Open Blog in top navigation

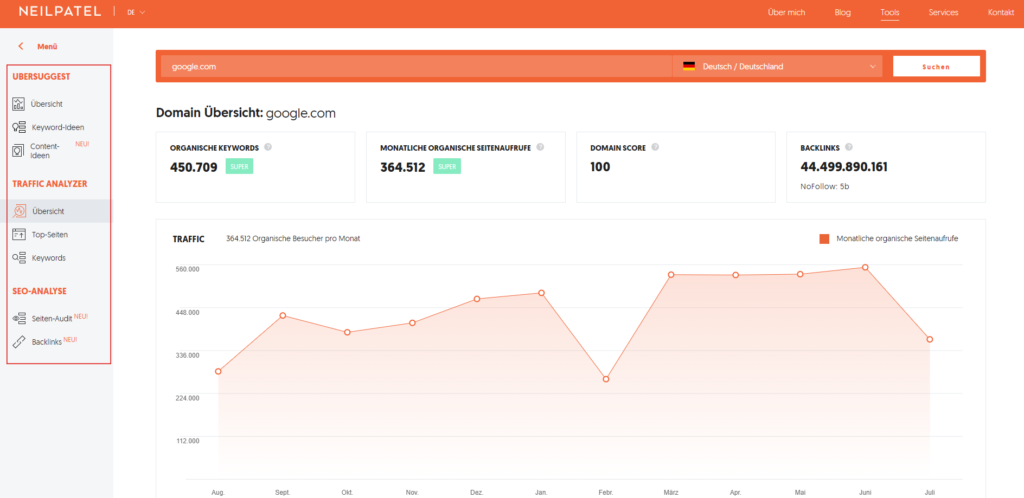(x=842, y=12)
